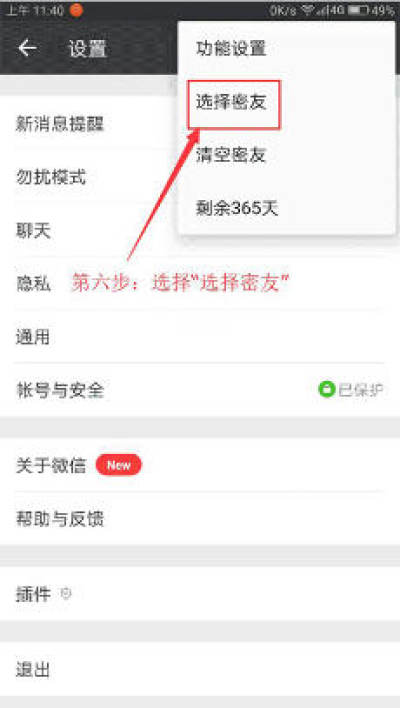The width and height of the screenshot is (400, 708).
Task: Tap 退出 to log out
Action: point(200,669)
